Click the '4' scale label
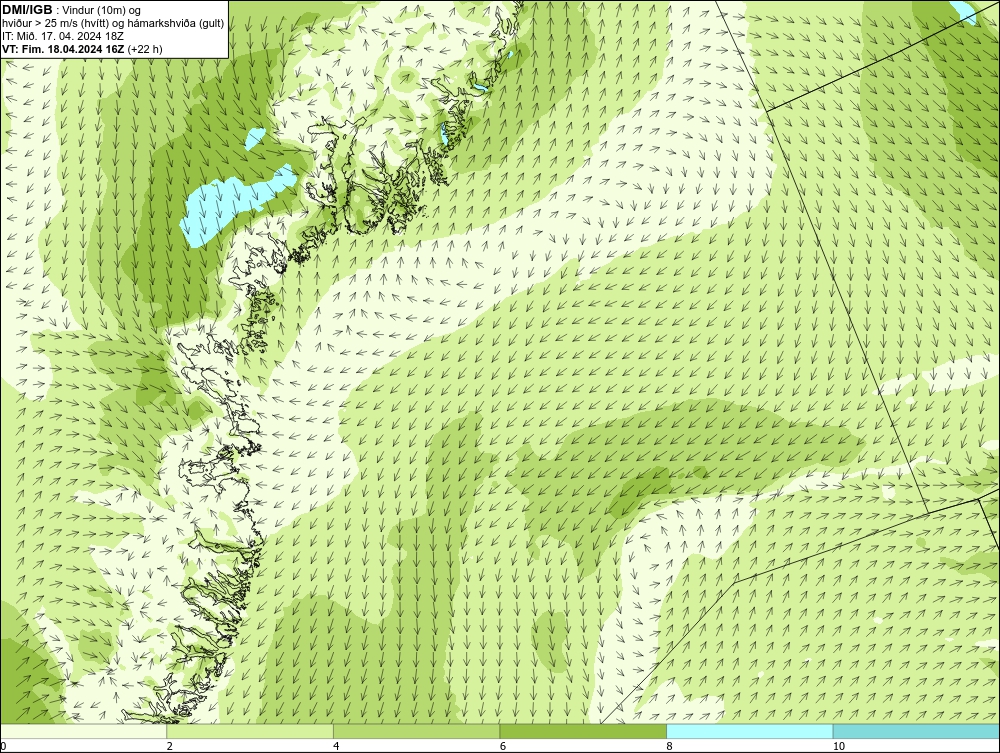Image resolution: width=1000 pixels, height=753 pixels. [335, 746]
